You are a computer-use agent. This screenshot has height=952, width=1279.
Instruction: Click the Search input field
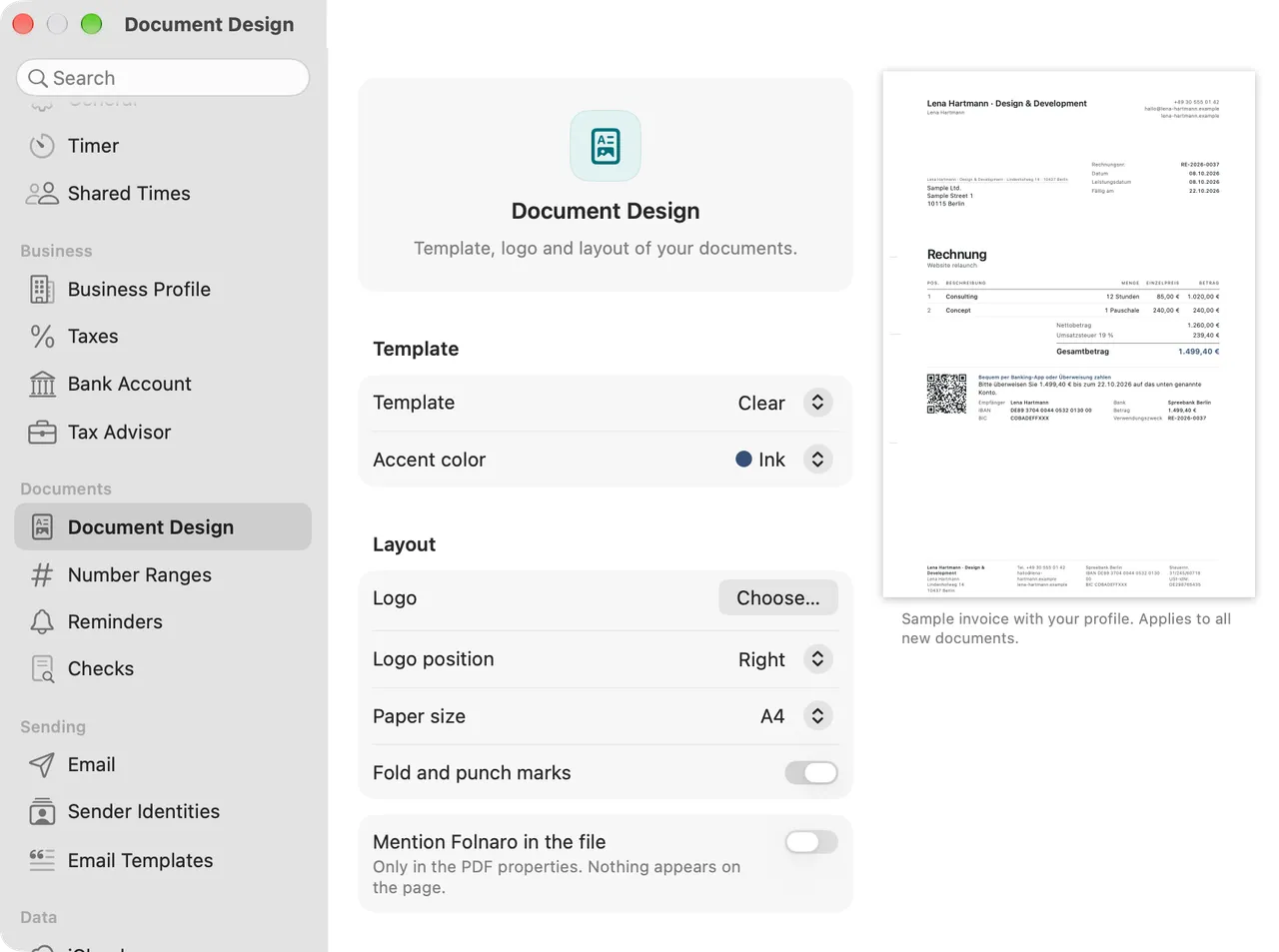163,78
